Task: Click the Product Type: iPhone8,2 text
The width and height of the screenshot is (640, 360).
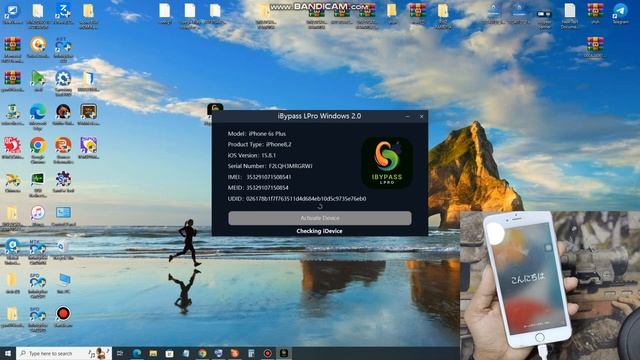Action: pos(260,144)
